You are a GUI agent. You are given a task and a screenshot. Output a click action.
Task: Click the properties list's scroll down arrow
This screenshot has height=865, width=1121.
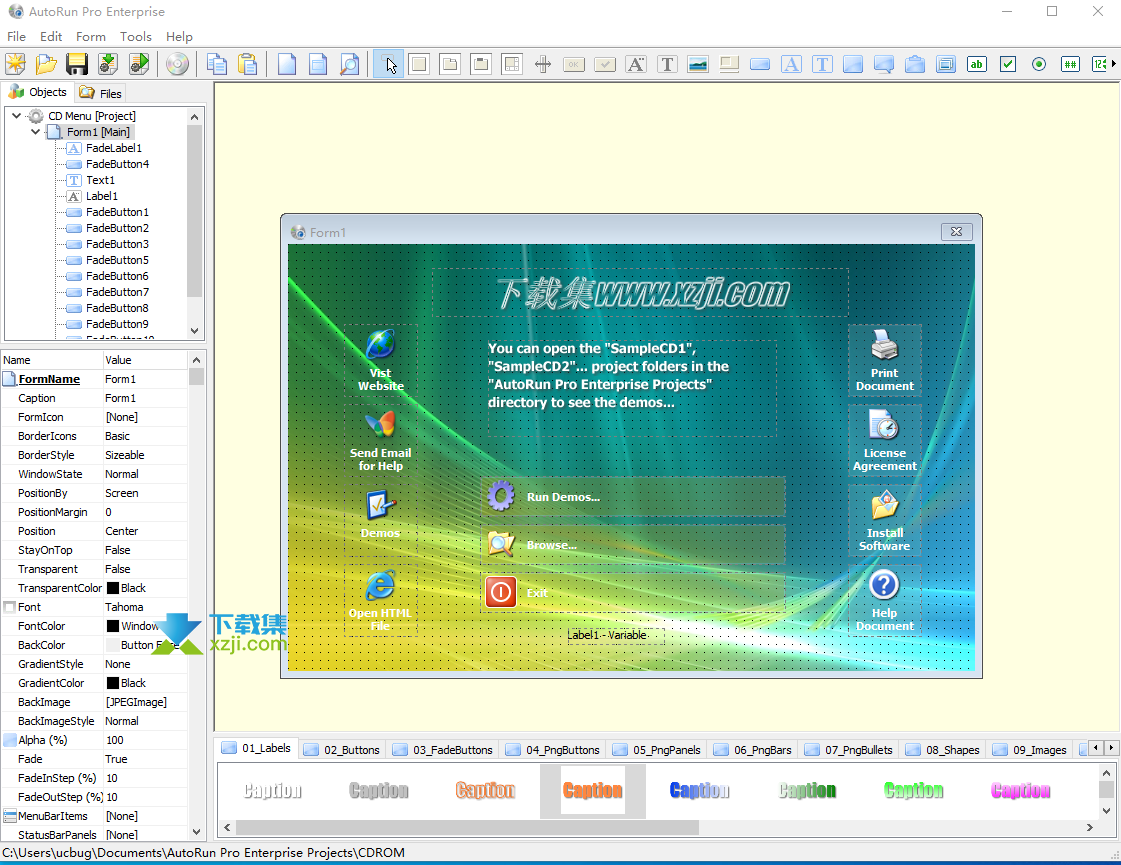197,832
